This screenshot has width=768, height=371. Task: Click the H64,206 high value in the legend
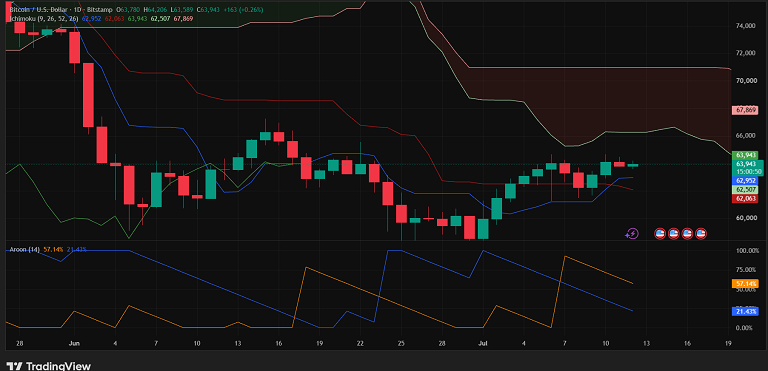pos(156,10)
